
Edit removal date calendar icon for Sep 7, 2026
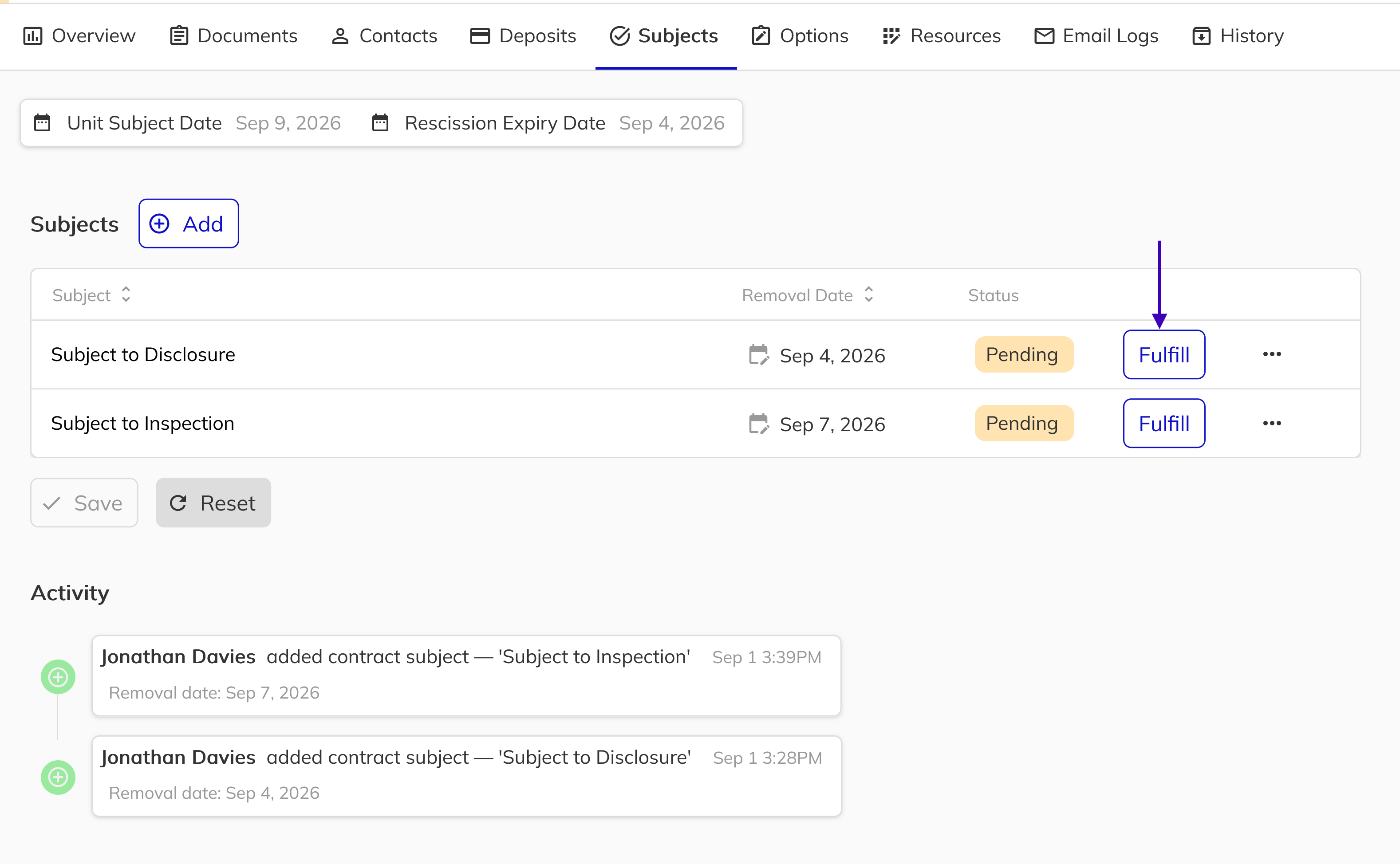(x=759, y=424)
